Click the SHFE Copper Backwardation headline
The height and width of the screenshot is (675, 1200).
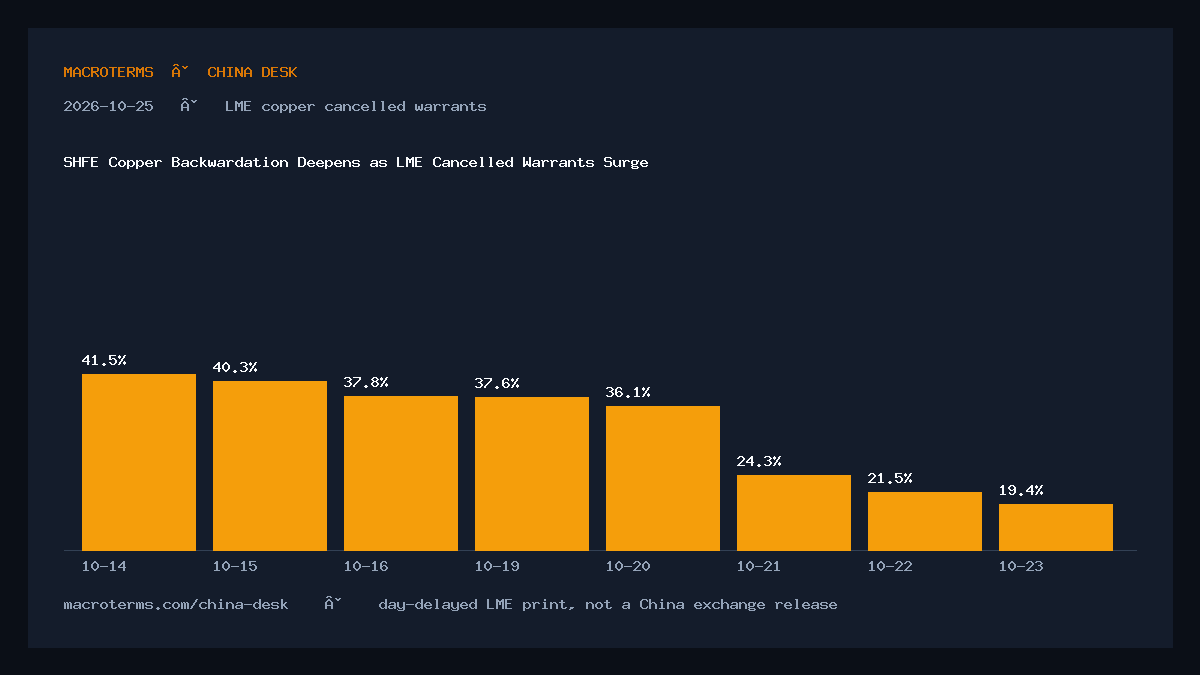coord(355,162)
